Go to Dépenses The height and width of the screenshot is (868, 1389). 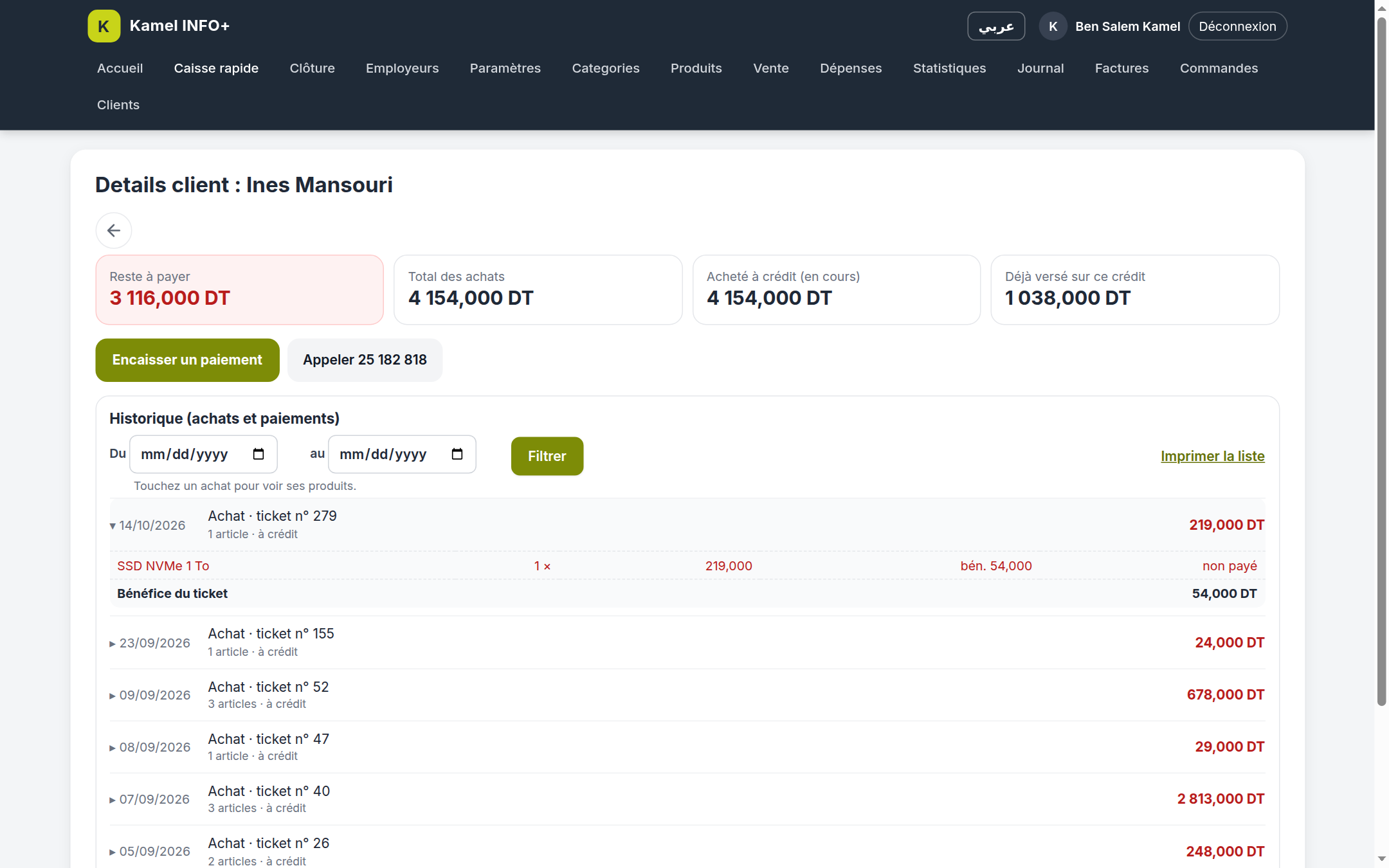tap(850, 68)
